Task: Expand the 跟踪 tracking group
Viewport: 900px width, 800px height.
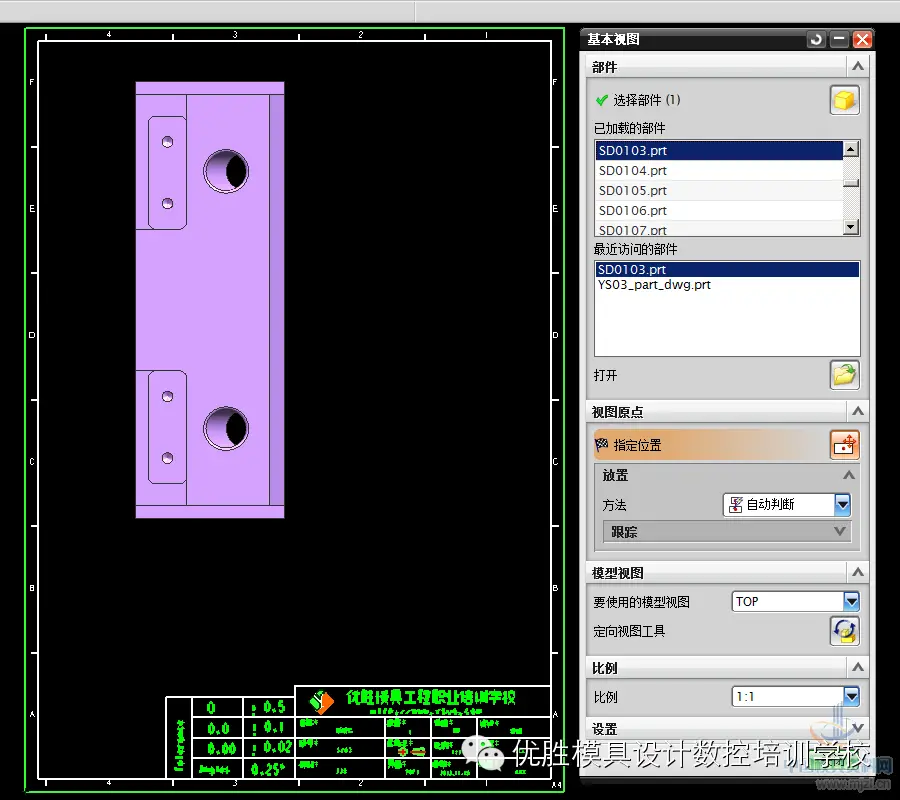Action: click(x=839, y=531)
